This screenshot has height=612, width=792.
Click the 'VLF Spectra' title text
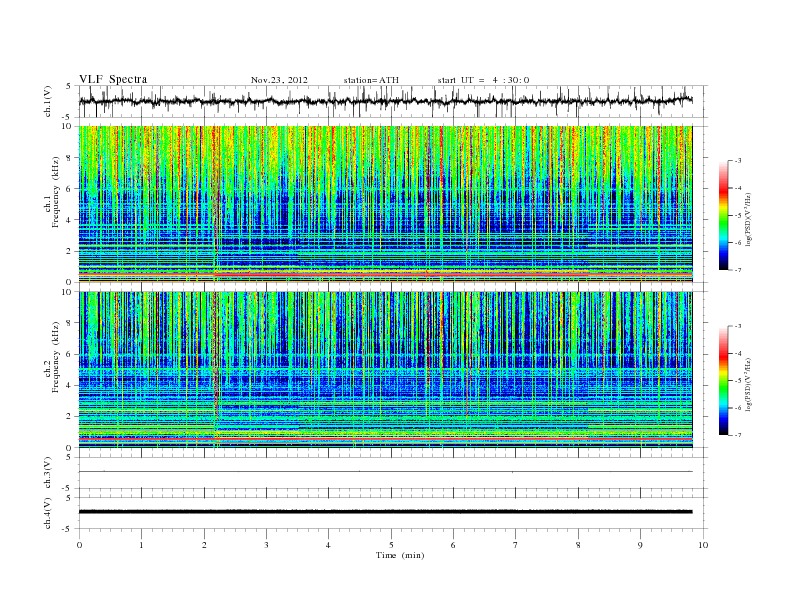pyautogui.click(x=113, y=79)
